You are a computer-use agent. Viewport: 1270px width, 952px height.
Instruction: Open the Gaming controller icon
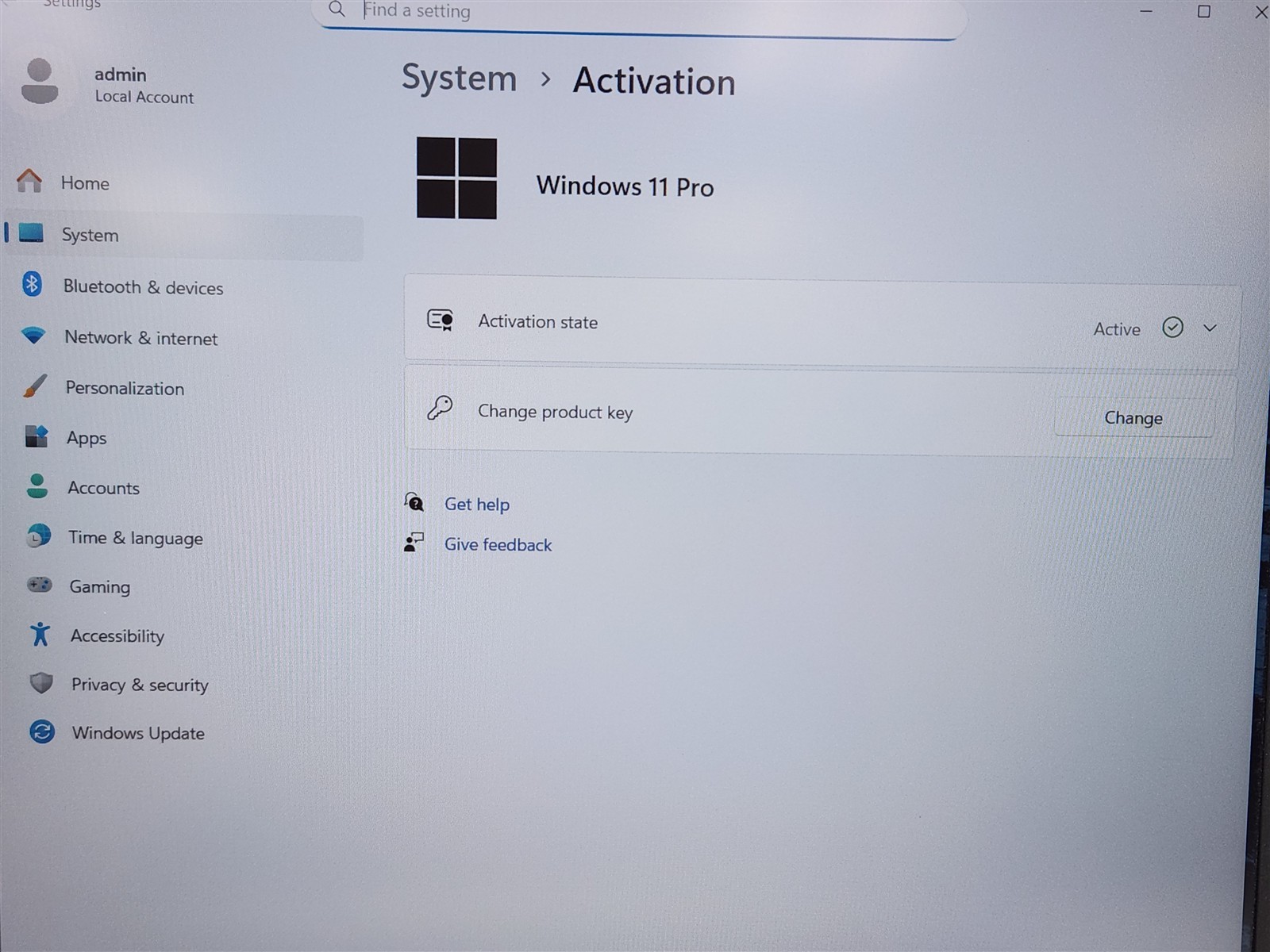click(40, 585)
